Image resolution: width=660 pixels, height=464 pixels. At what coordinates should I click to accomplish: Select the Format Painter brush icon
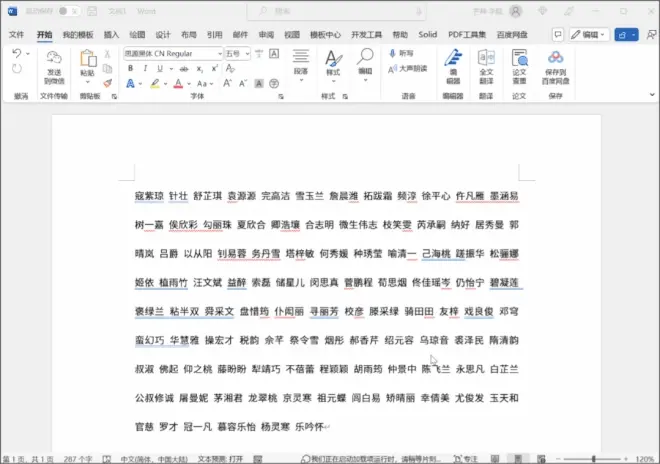108,83
